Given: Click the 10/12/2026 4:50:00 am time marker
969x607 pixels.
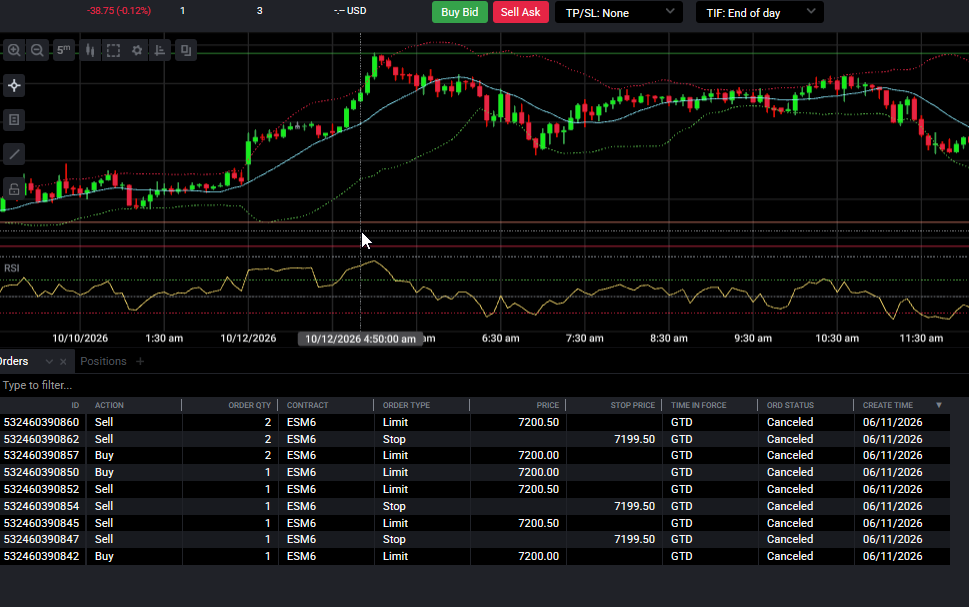Looking at the screenshot, I should (x=360, y=339).
